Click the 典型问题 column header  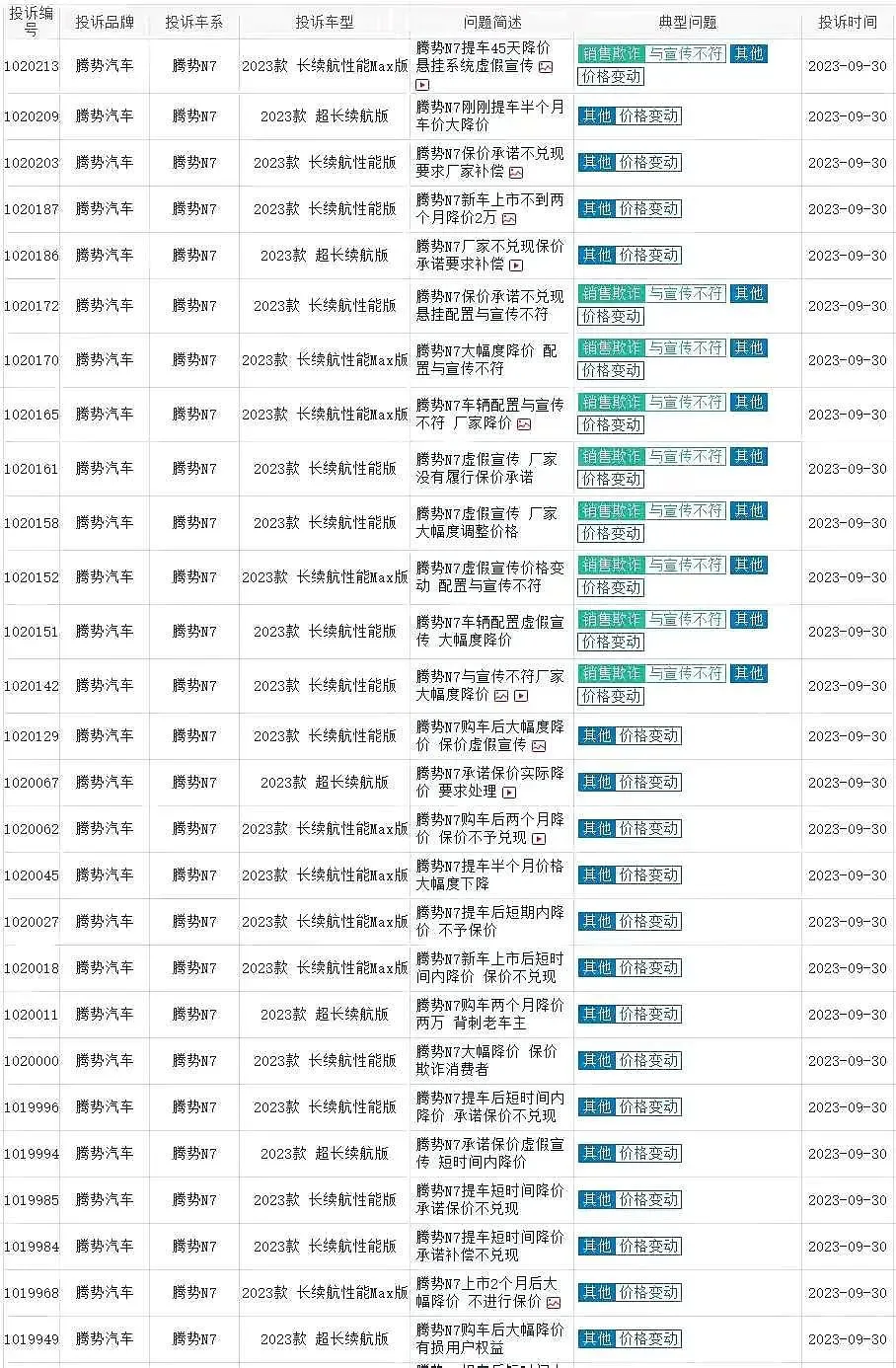click(688, 22)
